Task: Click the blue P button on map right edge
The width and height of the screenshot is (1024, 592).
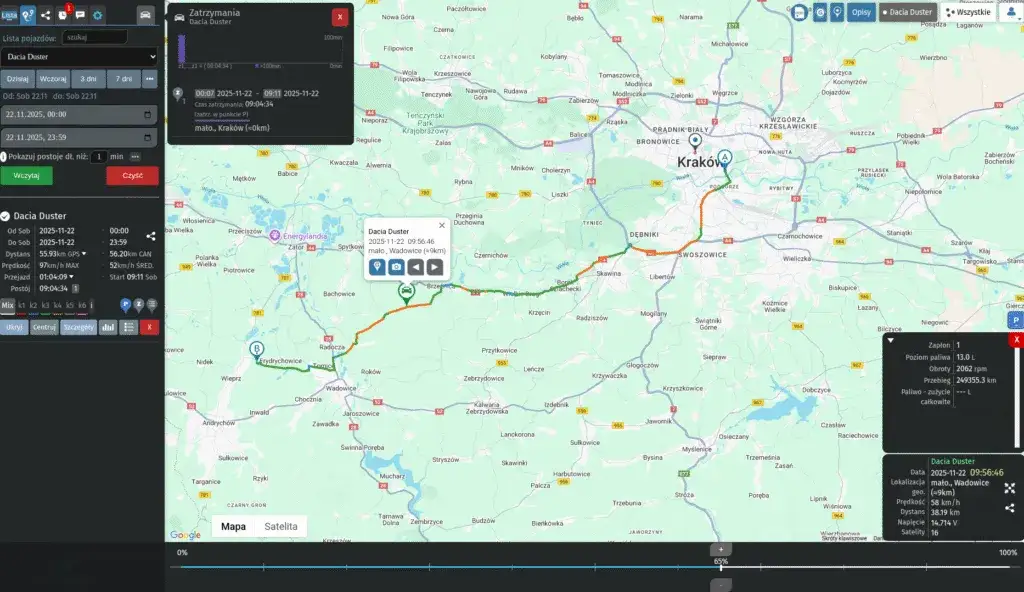Action: 1016,320
